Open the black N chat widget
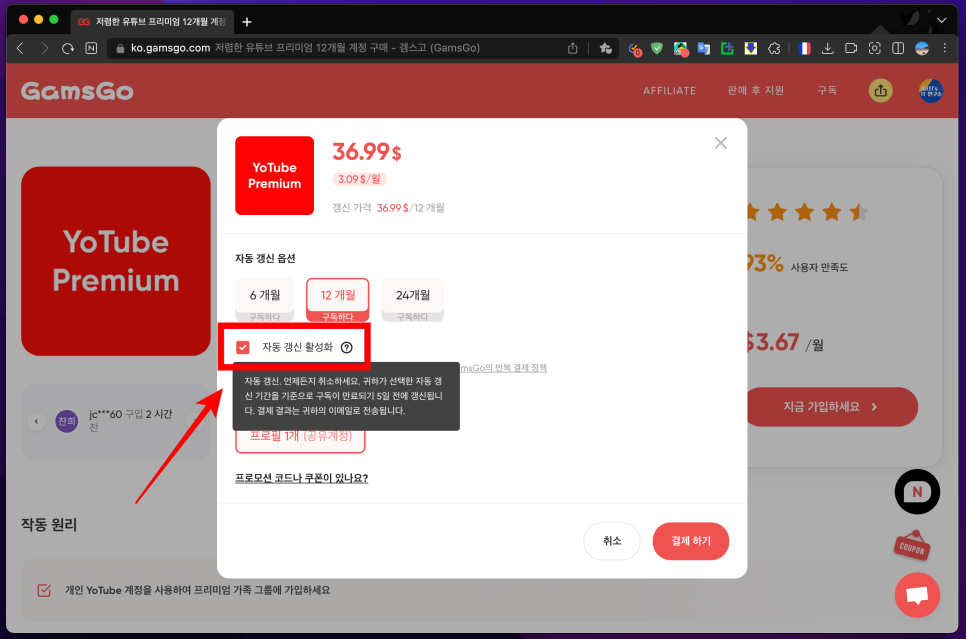The width and height of the screenshot is (966, 639). [x=917, y=492]
